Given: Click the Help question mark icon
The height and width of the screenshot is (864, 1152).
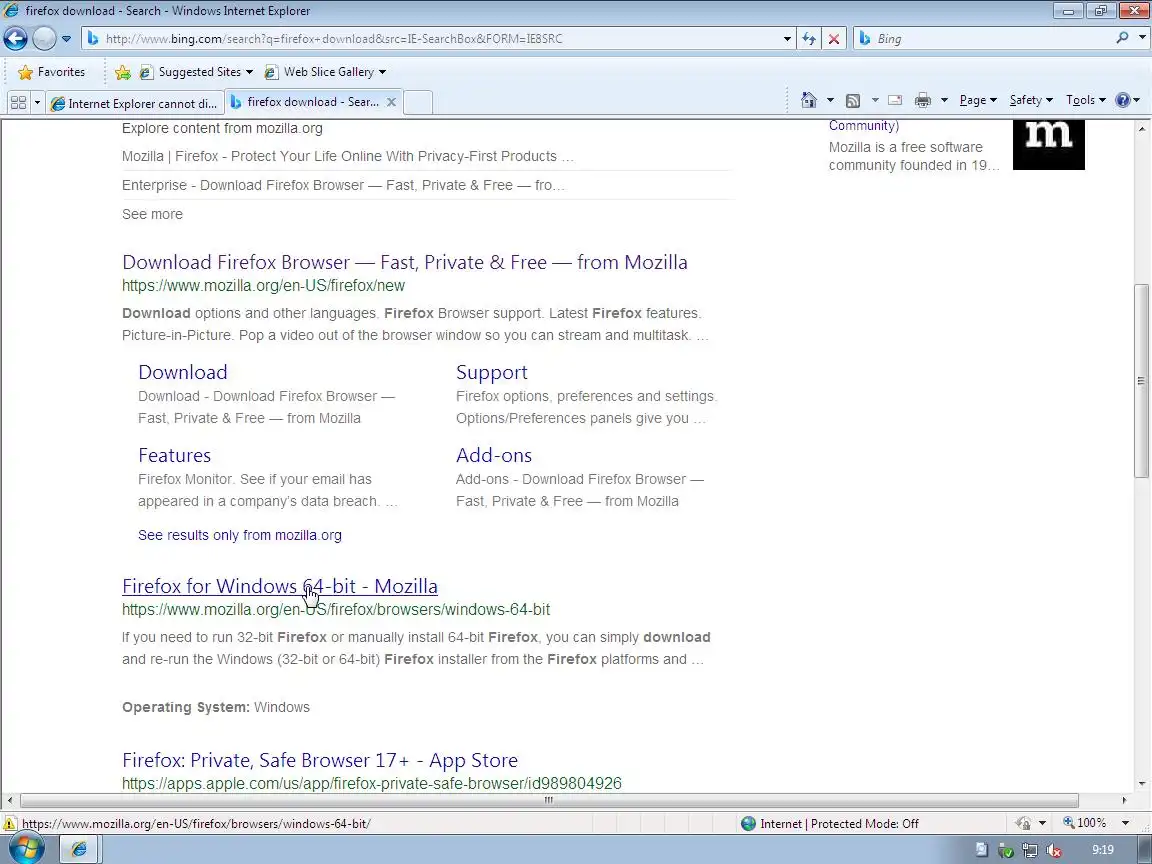Looking at the screenshot, I should point(1123,101).
